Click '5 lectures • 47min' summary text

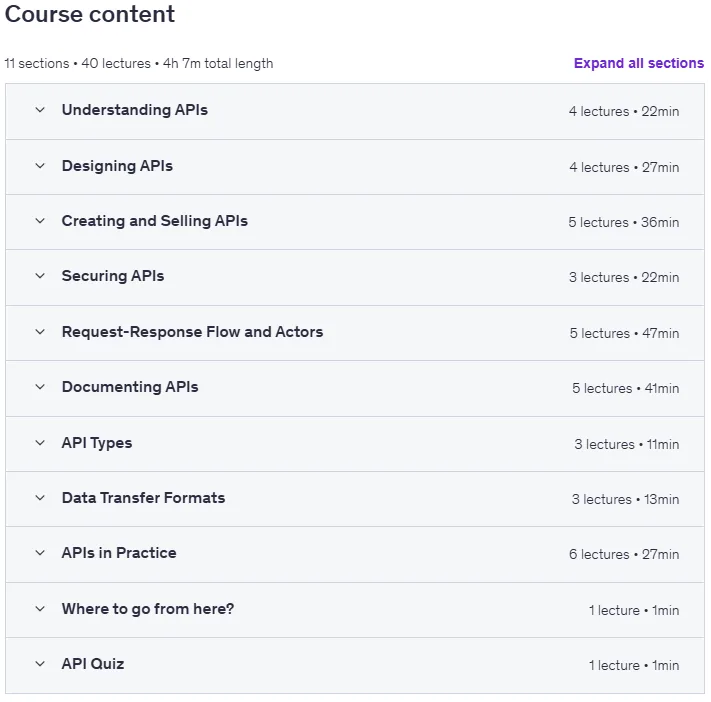[x=624, y=333]
